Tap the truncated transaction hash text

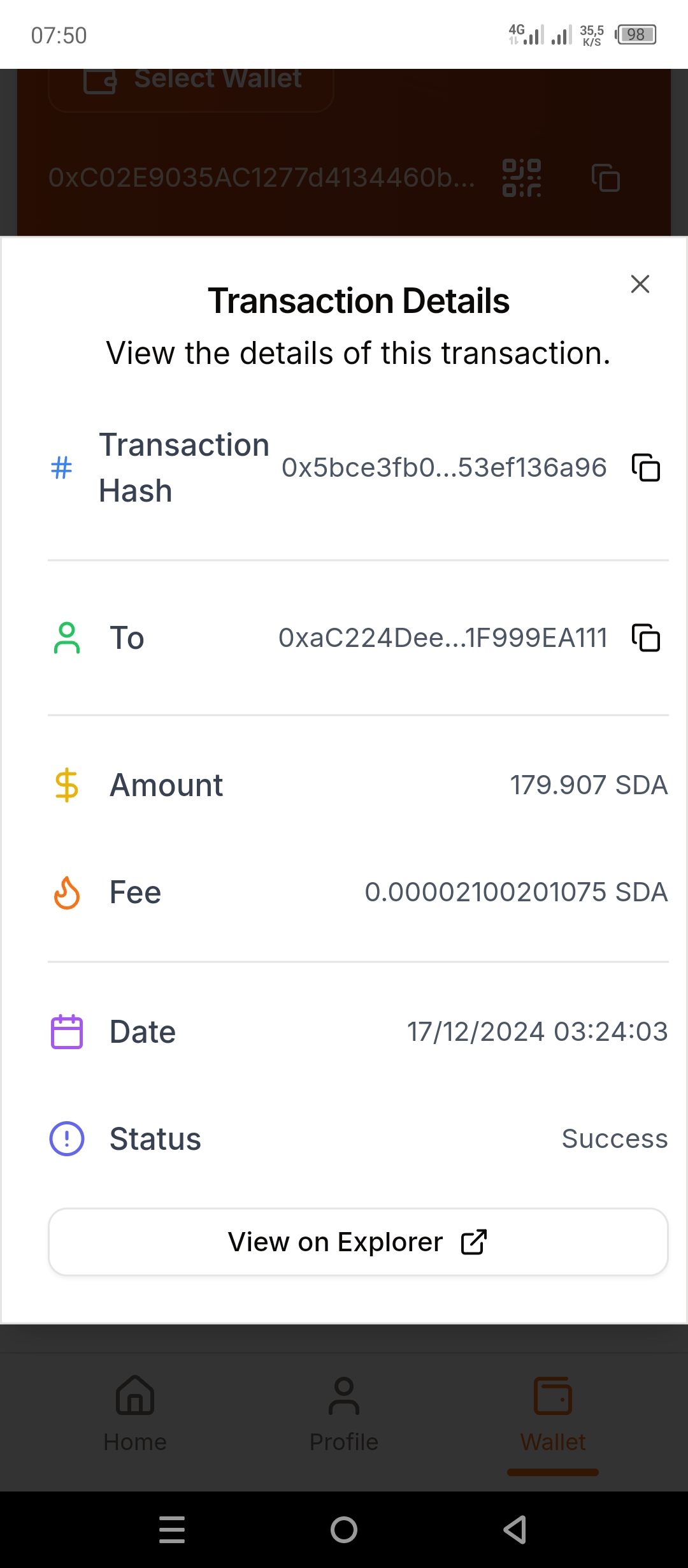pos(444,467)
